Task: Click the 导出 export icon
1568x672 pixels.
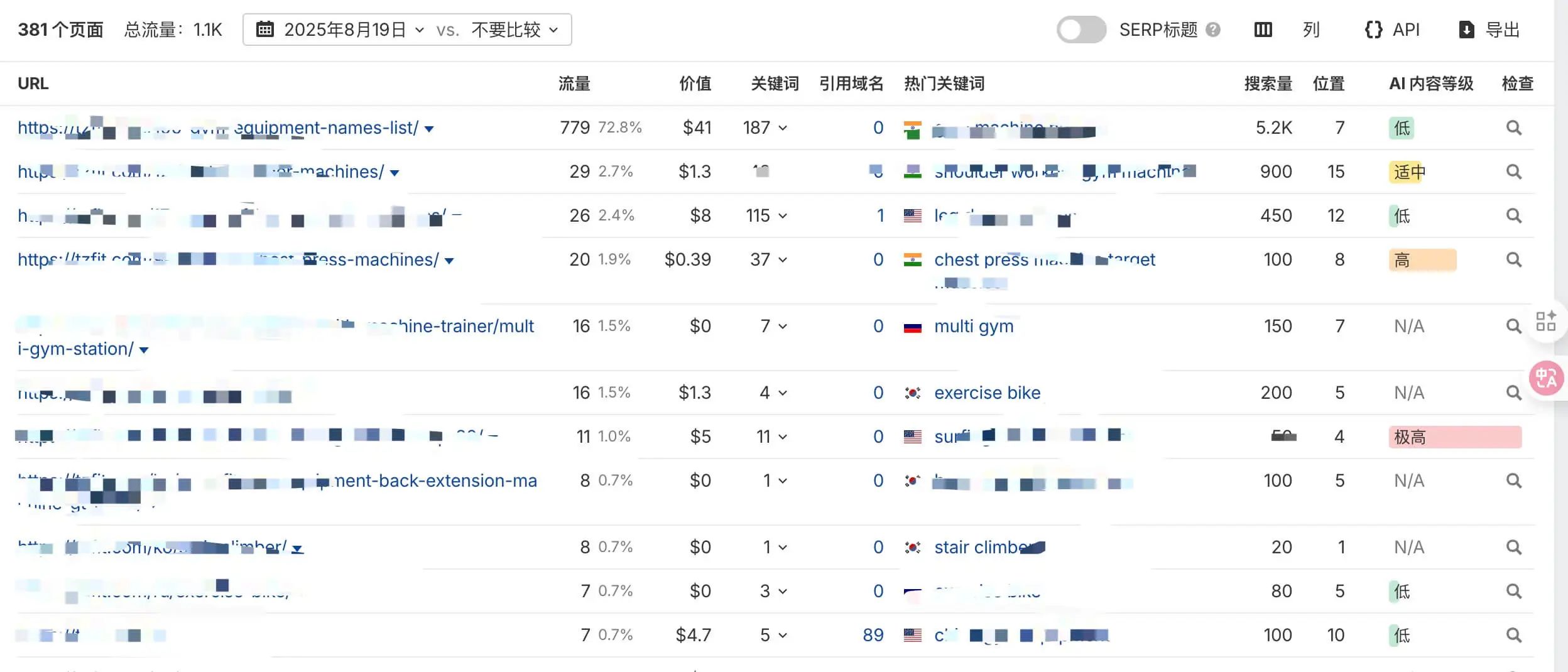Action: pos(1466,29)
